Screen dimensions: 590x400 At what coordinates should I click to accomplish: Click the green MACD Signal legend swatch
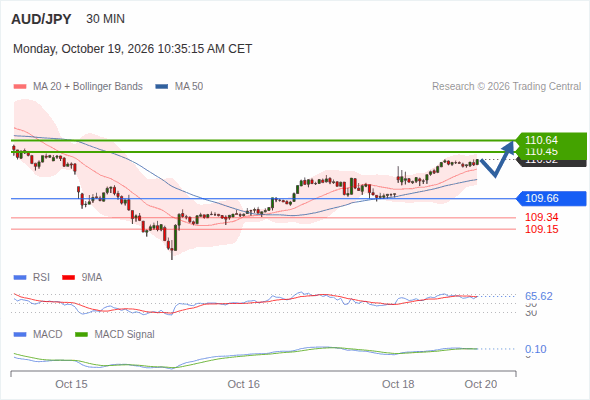pyautogui.click(x=81, y=335)
